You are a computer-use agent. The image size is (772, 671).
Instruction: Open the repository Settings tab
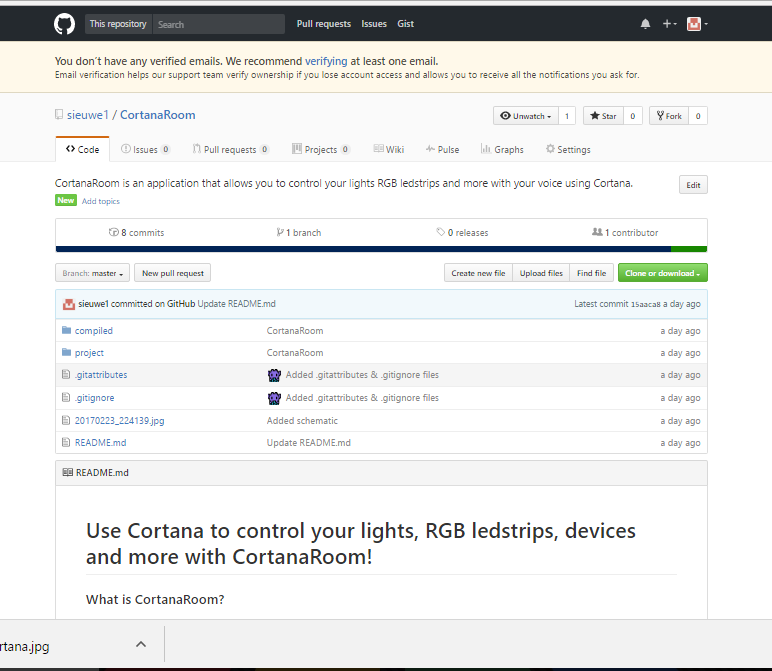pos(568,149)
